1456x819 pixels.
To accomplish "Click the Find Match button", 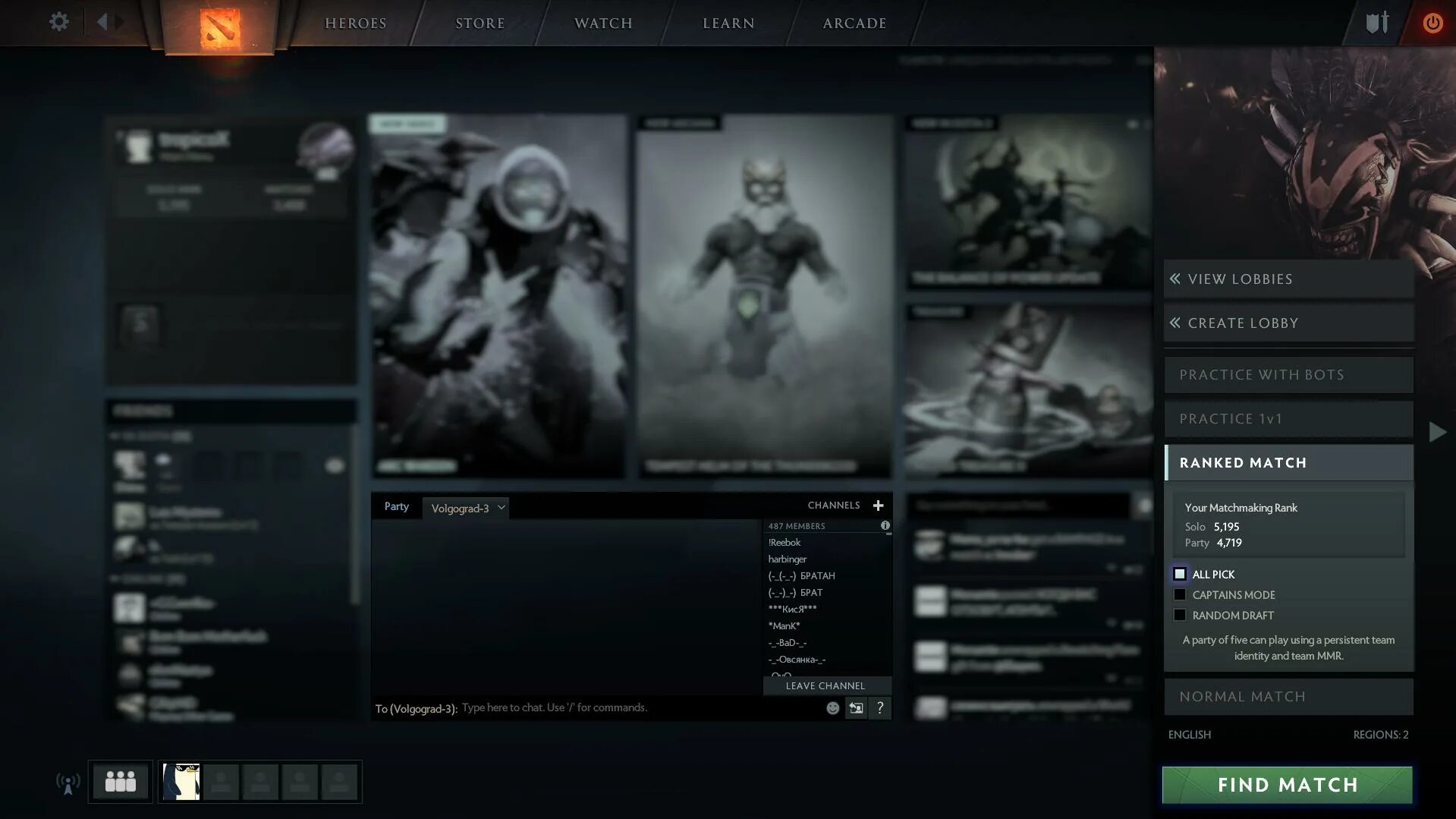I will click(x=1288, y=785).
